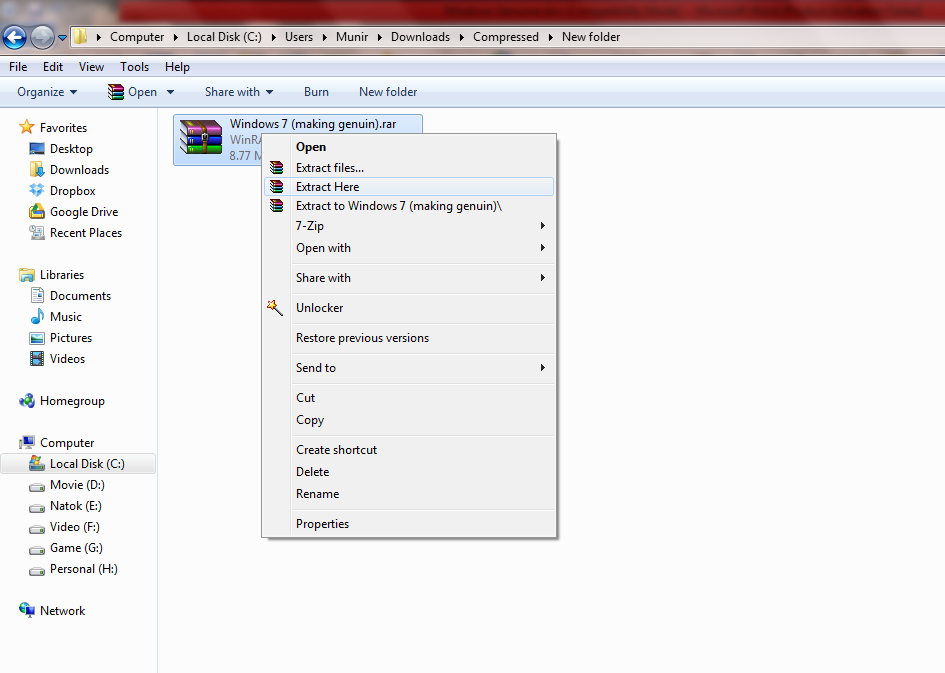Open the Organize dropdown
Image resolution: width=945 pixels, height=673 pixels.
pos(46,91)
